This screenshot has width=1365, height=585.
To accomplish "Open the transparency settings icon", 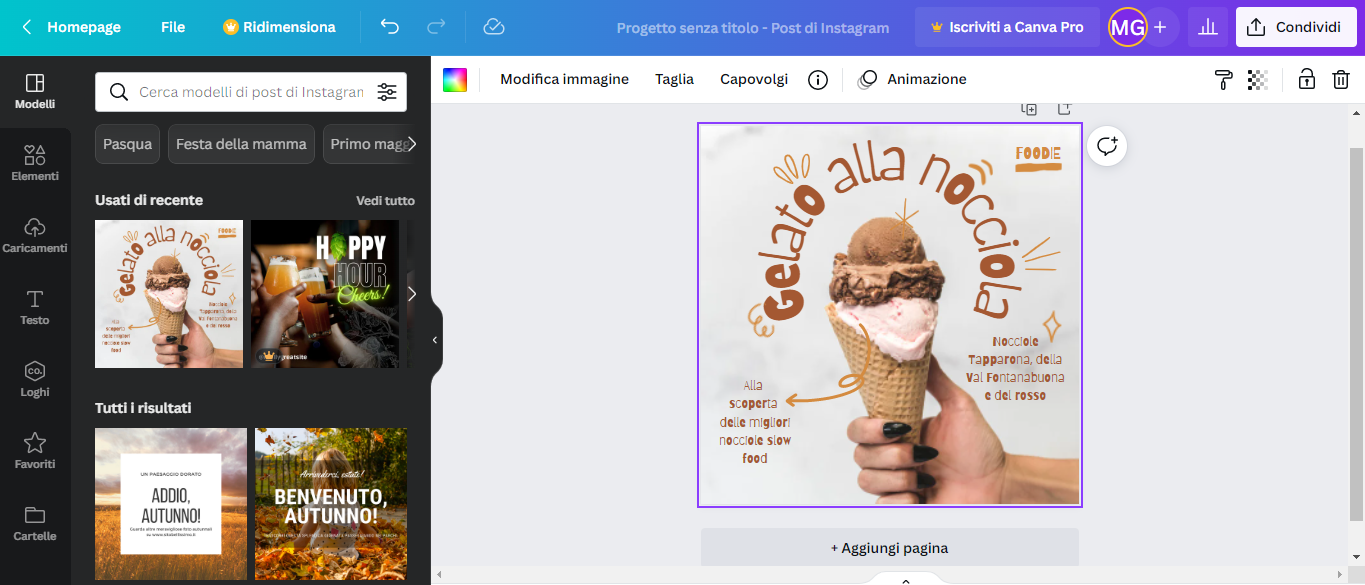I will pos(1258,79).
